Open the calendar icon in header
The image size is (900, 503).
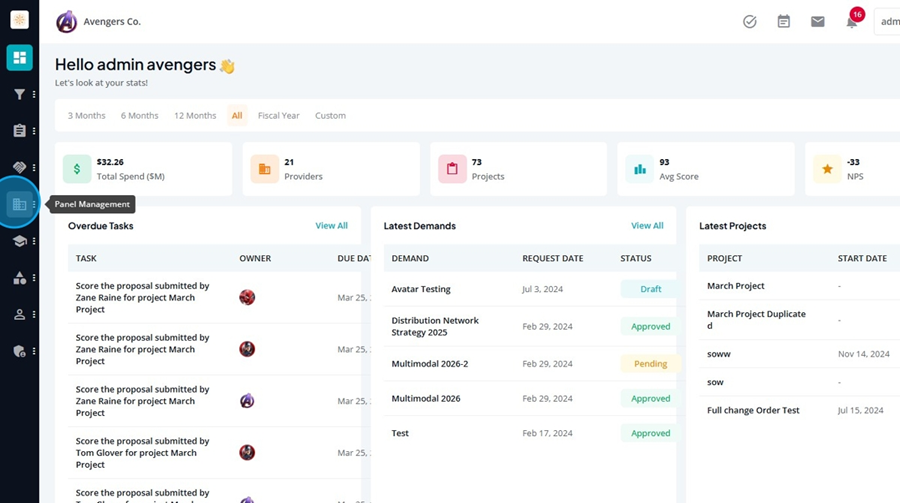pyautogui.click(x=783, y=22)
